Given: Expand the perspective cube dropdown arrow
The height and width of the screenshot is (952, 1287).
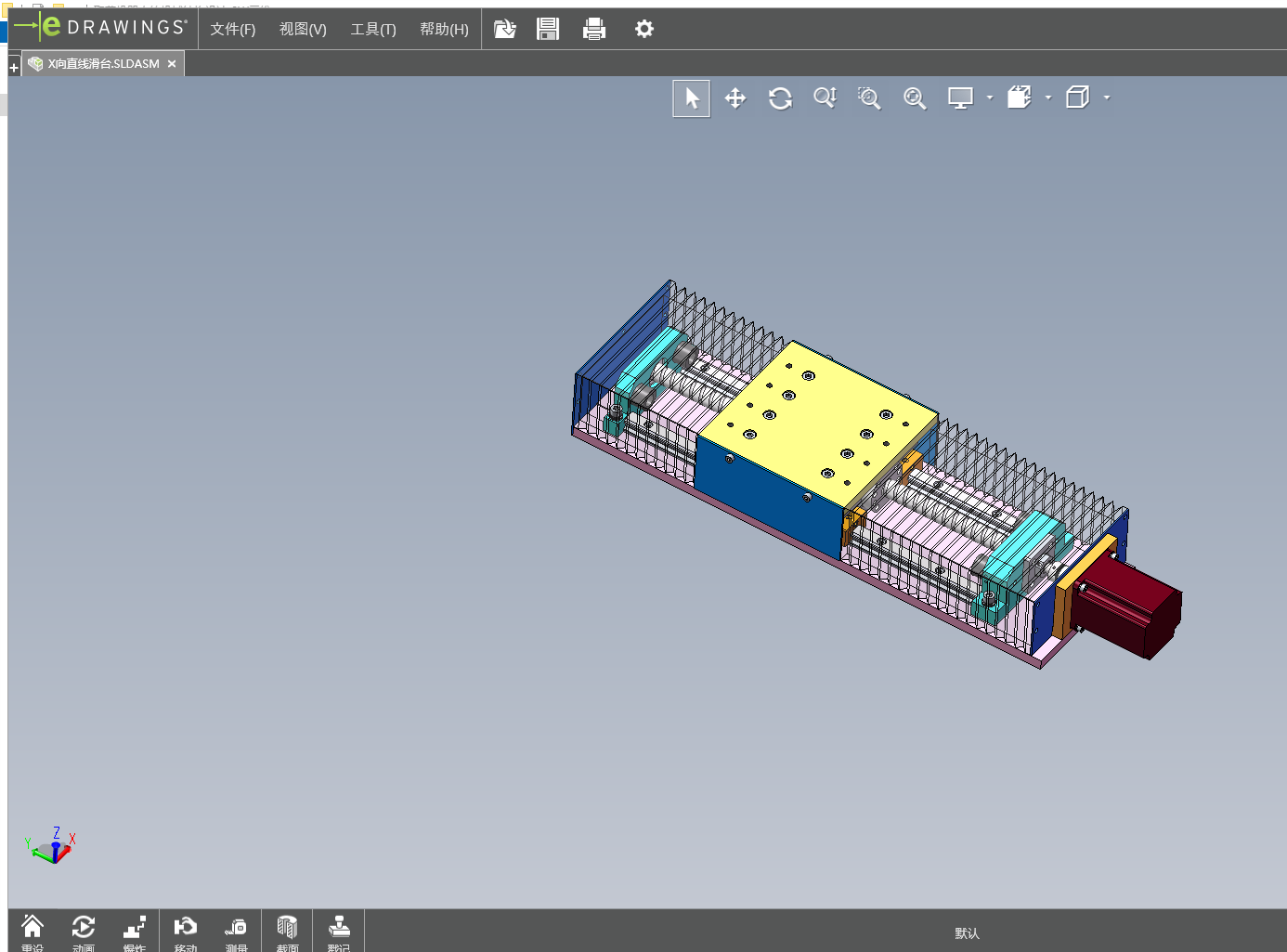Looking at the screenshot, I should 1107,98.
